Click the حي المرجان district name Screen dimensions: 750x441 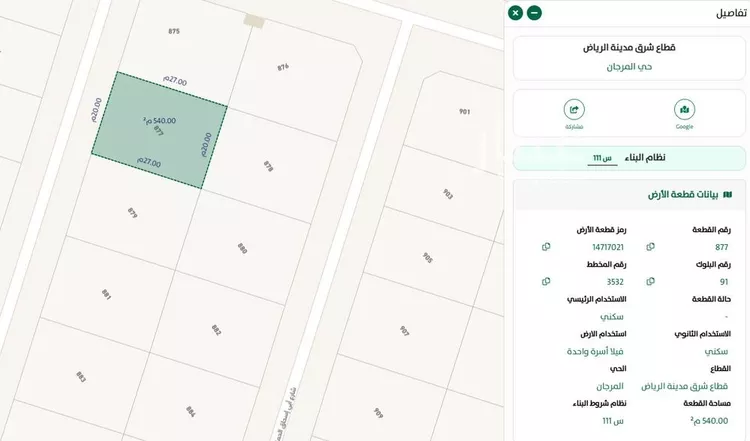click(x=629, y=66)
